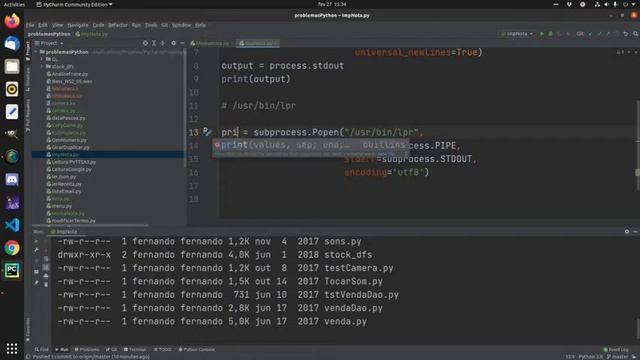Run the impNota configuration (green play)
The width and height of the screenshot is (640, 360).
[x=542, y=34]
